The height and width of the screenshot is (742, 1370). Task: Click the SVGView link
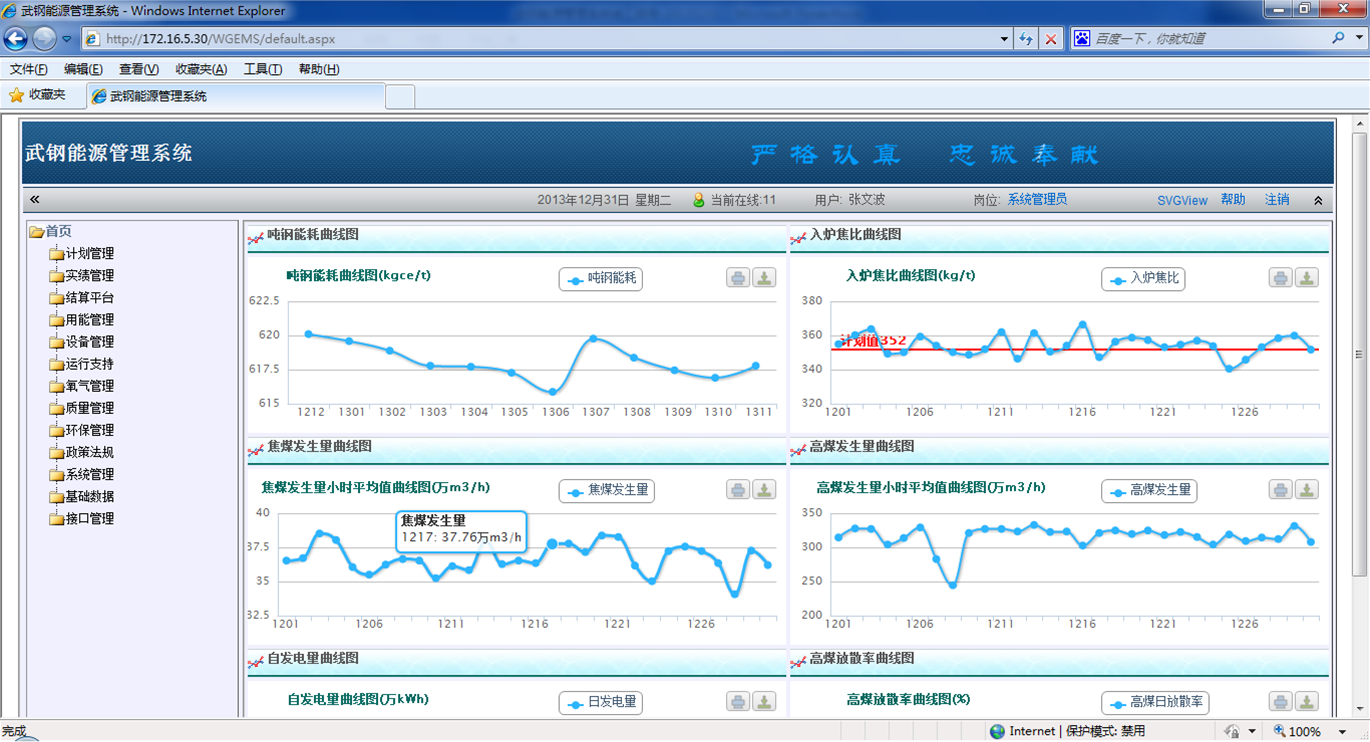click(x=1183, y=200)
